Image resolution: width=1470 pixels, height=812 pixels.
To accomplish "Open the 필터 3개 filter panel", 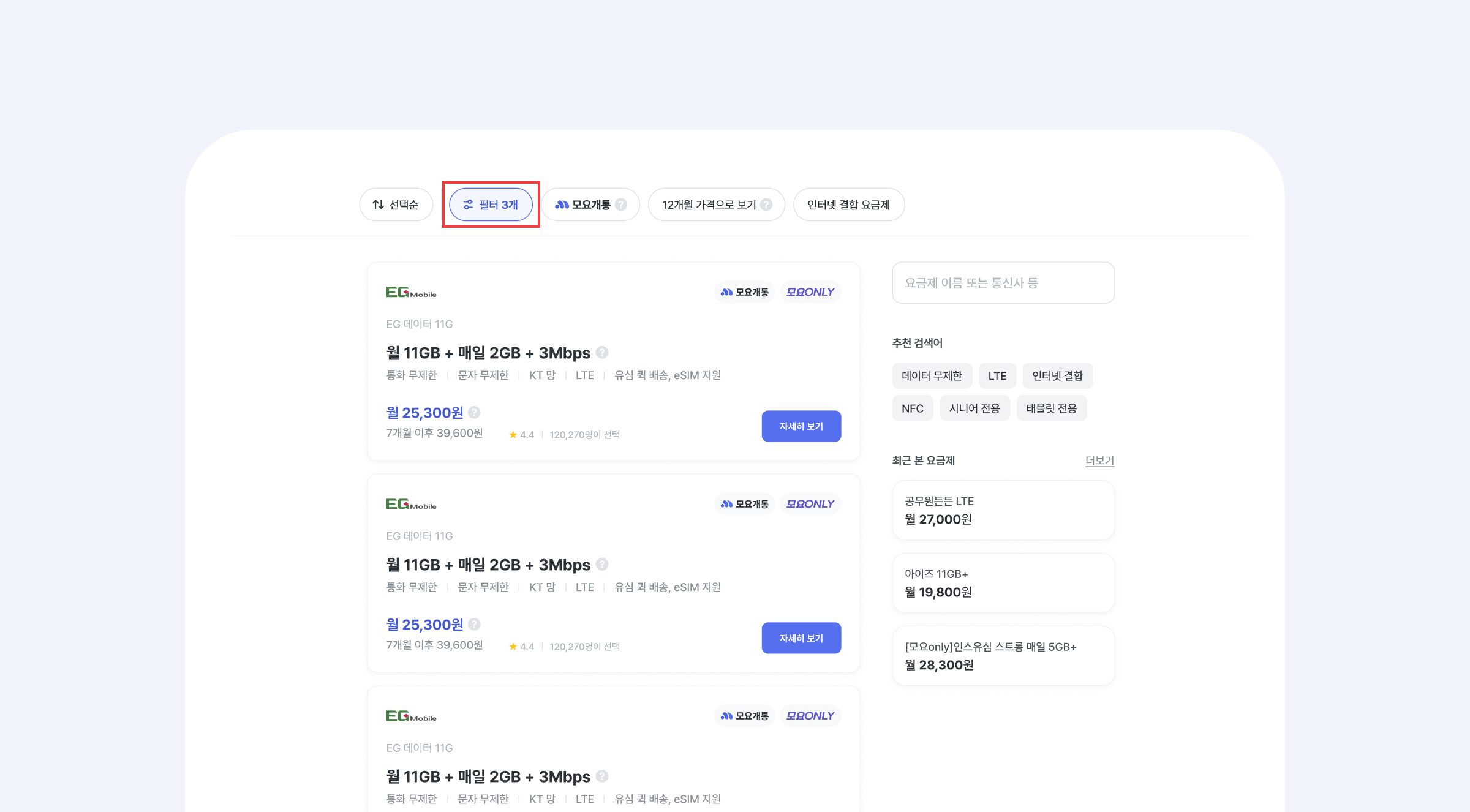I will click(x=491, y=205).
